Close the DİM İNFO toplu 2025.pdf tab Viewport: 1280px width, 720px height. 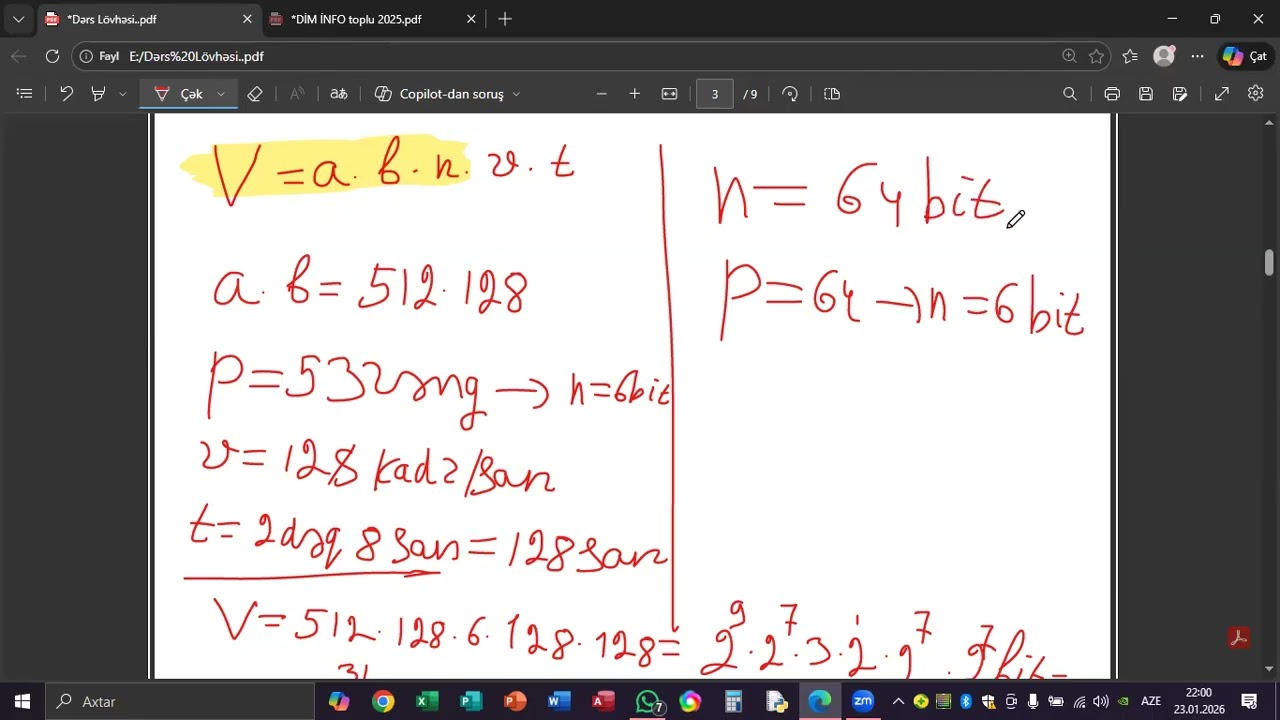click(471, 19)
